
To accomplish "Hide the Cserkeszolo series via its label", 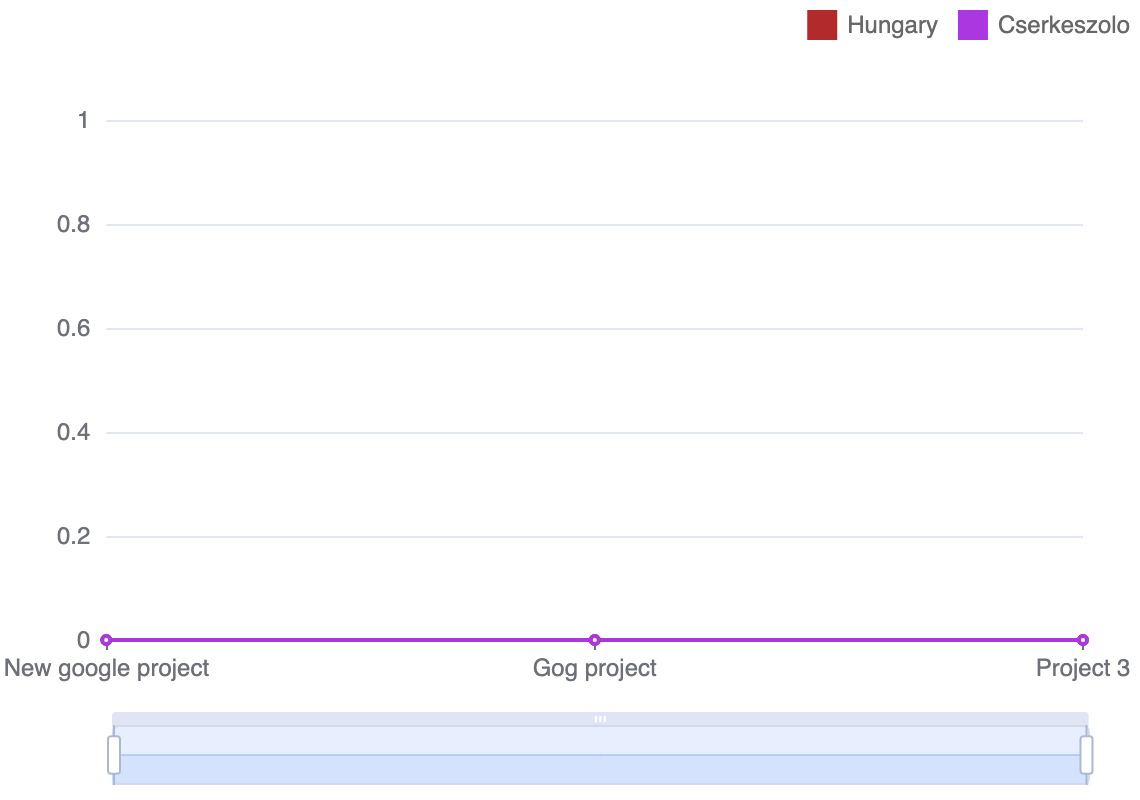I will pyautogui.click(x=1063, y=25).
